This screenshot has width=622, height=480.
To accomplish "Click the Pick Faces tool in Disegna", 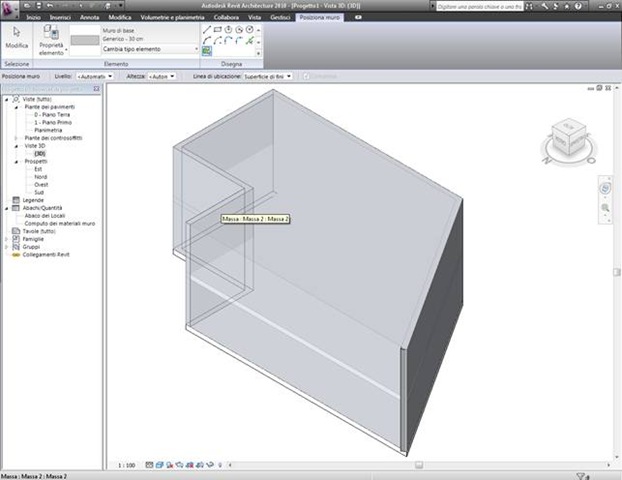I will coord(207,51).
